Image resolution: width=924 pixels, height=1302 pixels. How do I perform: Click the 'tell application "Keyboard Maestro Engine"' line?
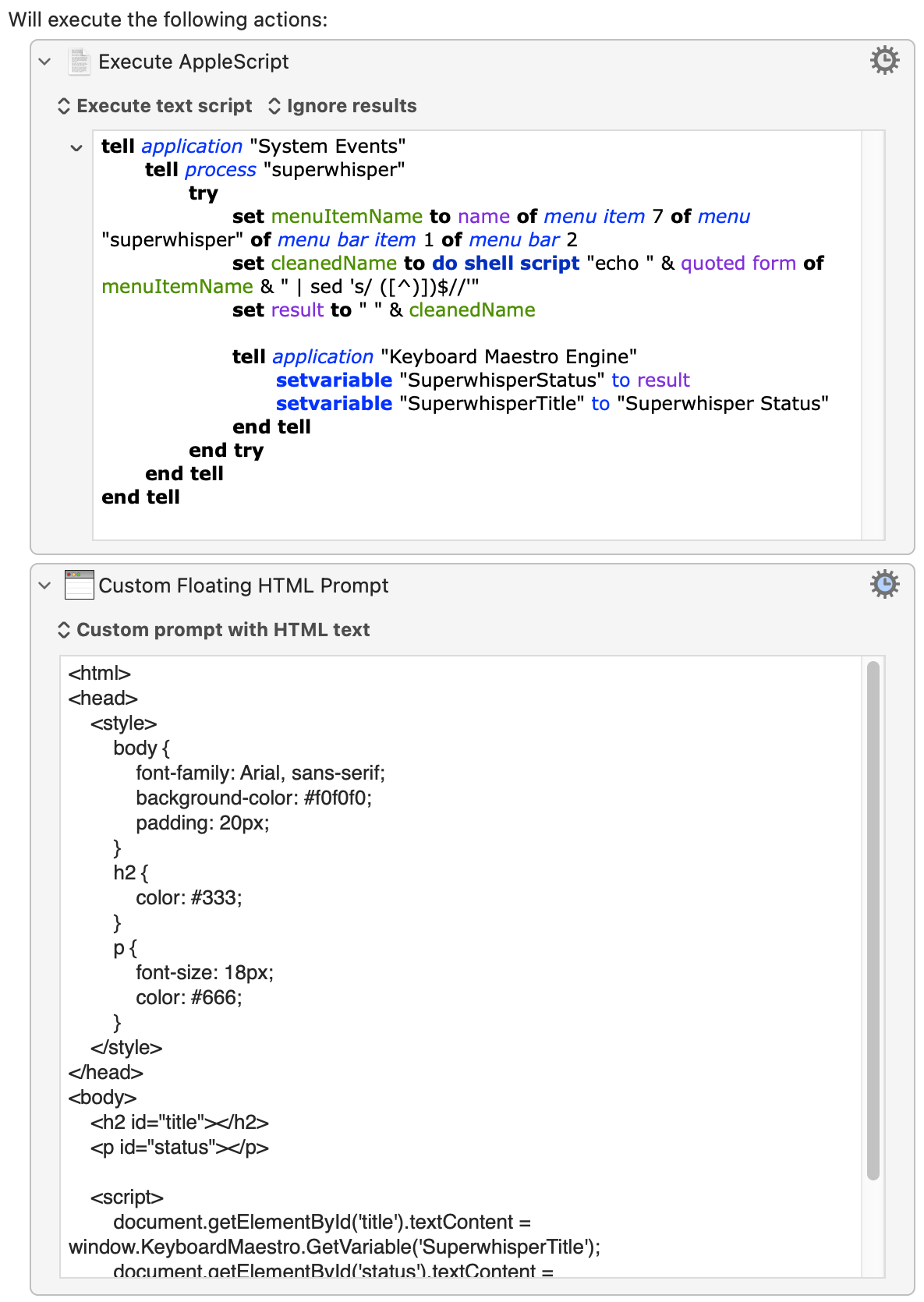click(434, 357)
